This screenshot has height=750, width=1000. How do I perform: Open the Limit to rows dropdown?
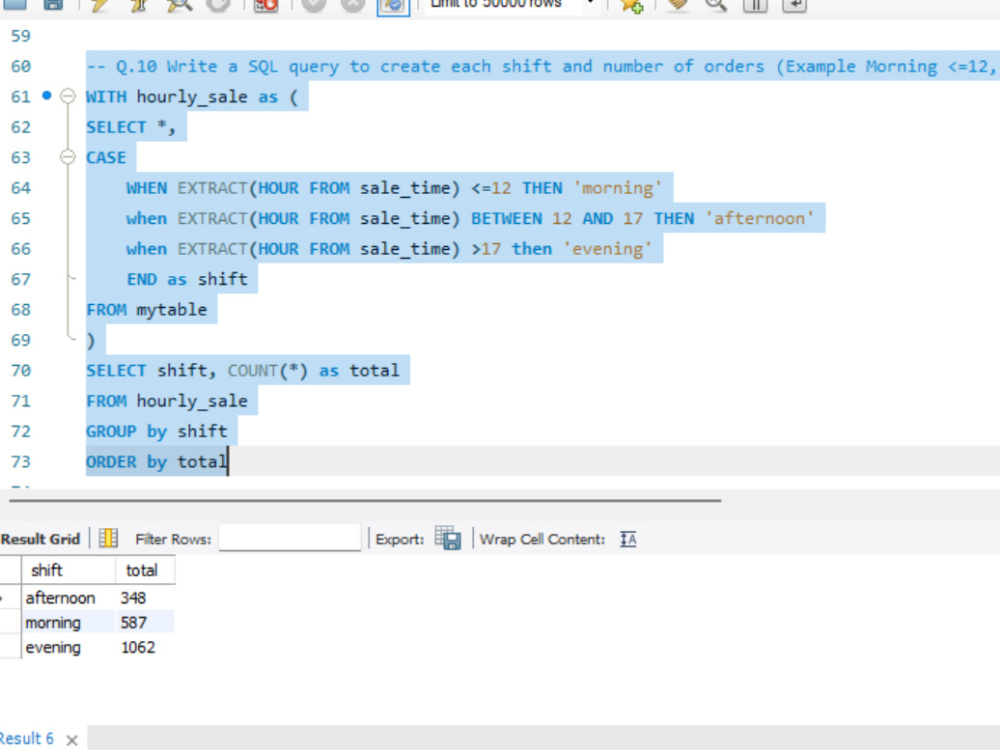click(512, 5)
